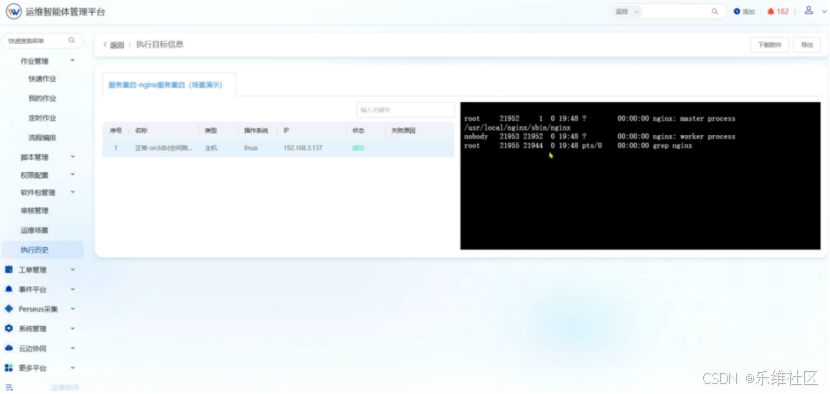Click the platform logo icon
Viewport: 830px width, 394px height.
click(x=14, y=12)
